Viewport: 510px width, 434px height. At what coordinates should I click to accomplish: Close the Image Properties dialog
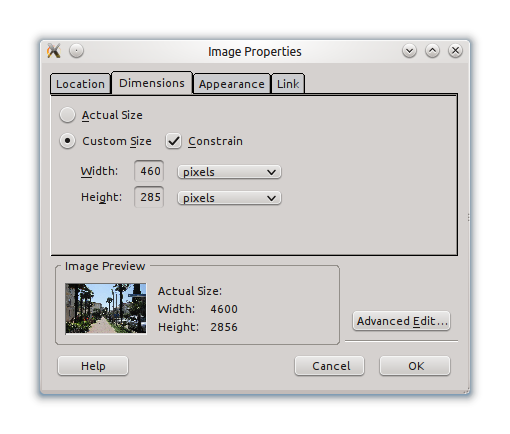tap(455, 51)
